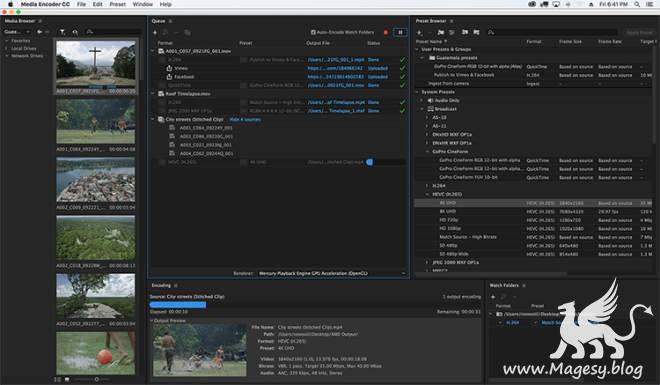
Task: Click the Hide 4 sources link
Action: [x=245, y=119]
